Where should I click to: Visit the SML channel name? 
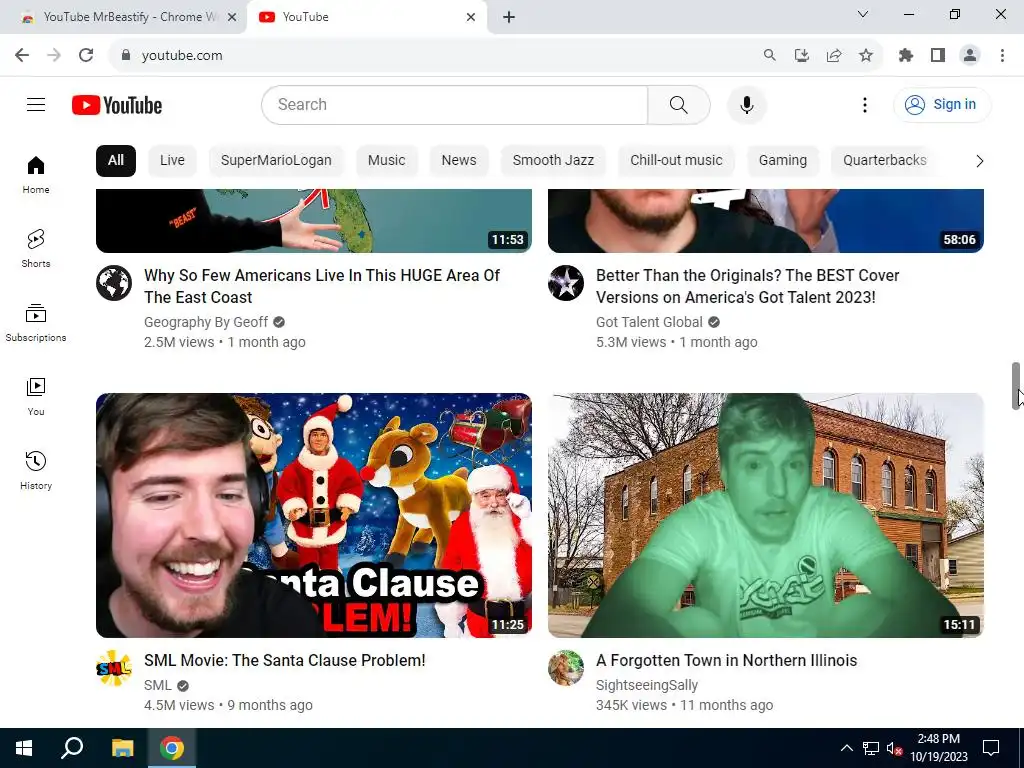[x=157, y=685]
